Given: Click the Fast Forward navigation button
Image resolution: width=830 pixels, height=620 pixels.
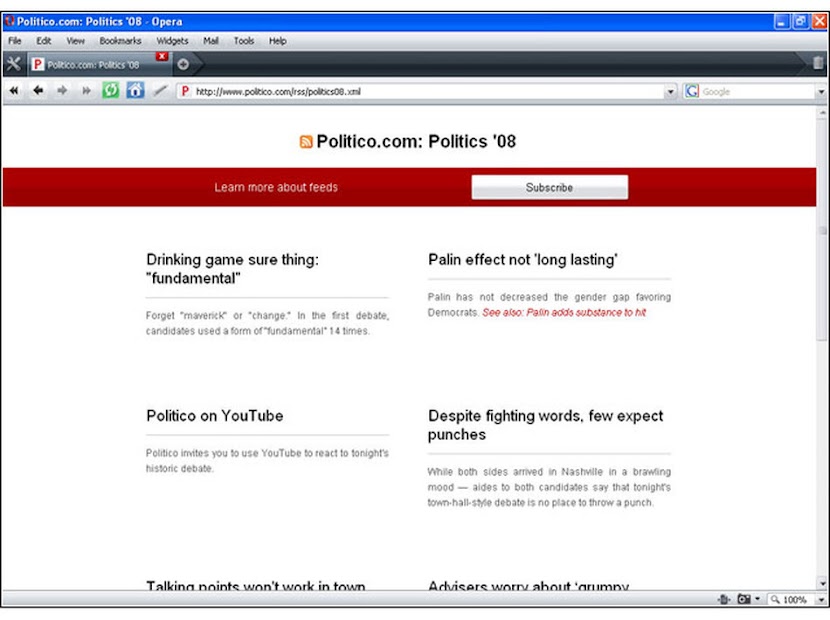Looking at the screenshot, I should tap(86, 91).
